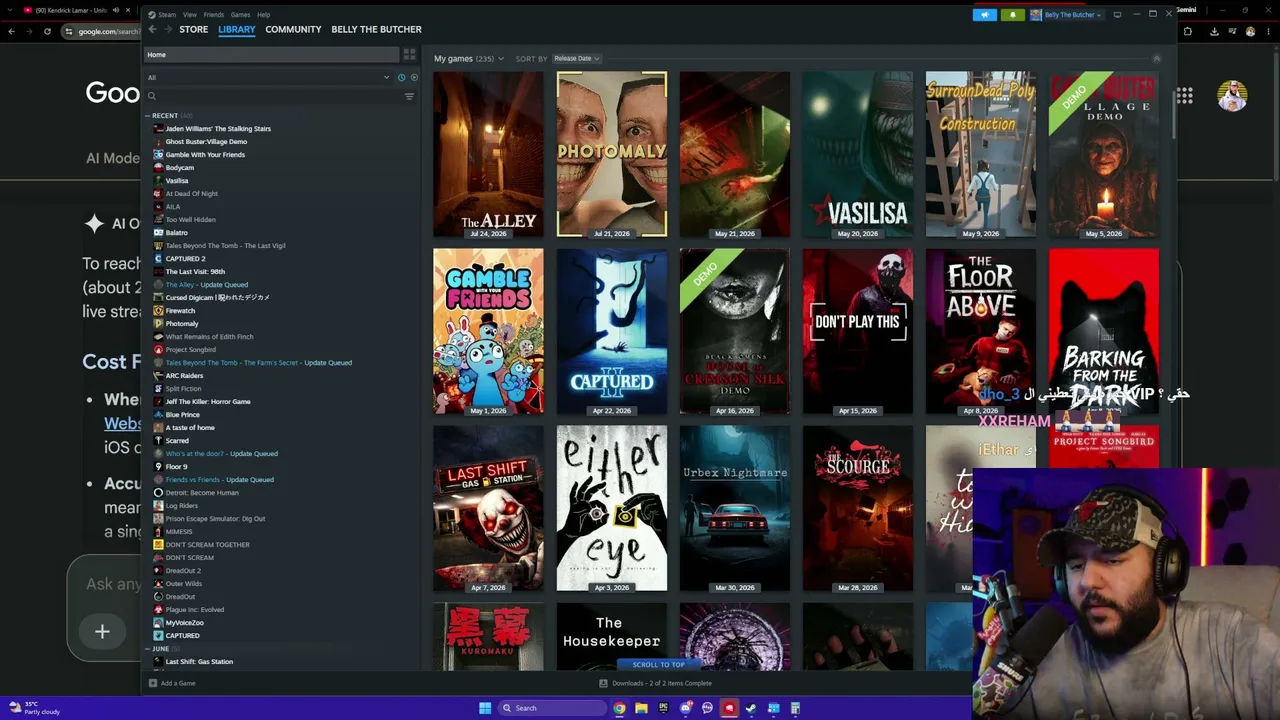The height and width of the screenshot is (720, 1280).
Task: Open the Help menu
Action: (263, 15)
